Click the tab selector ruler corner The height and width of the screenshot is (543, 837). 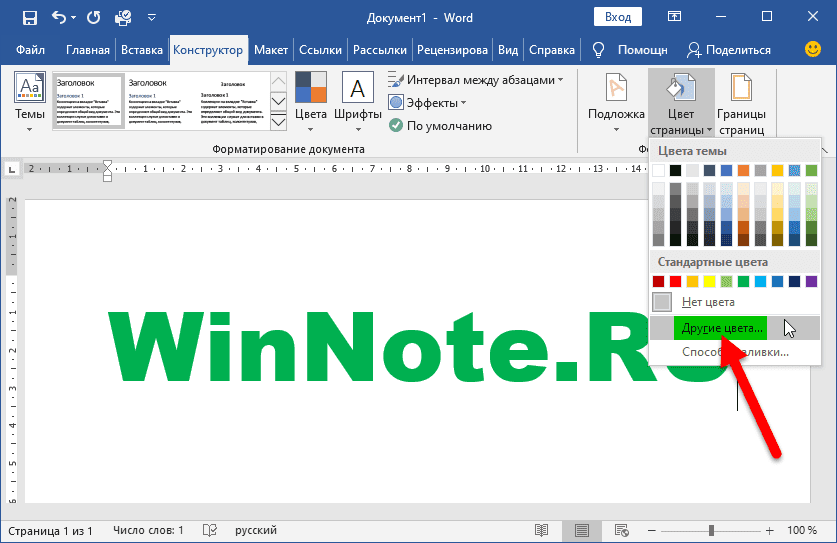[x=11, y=169]
